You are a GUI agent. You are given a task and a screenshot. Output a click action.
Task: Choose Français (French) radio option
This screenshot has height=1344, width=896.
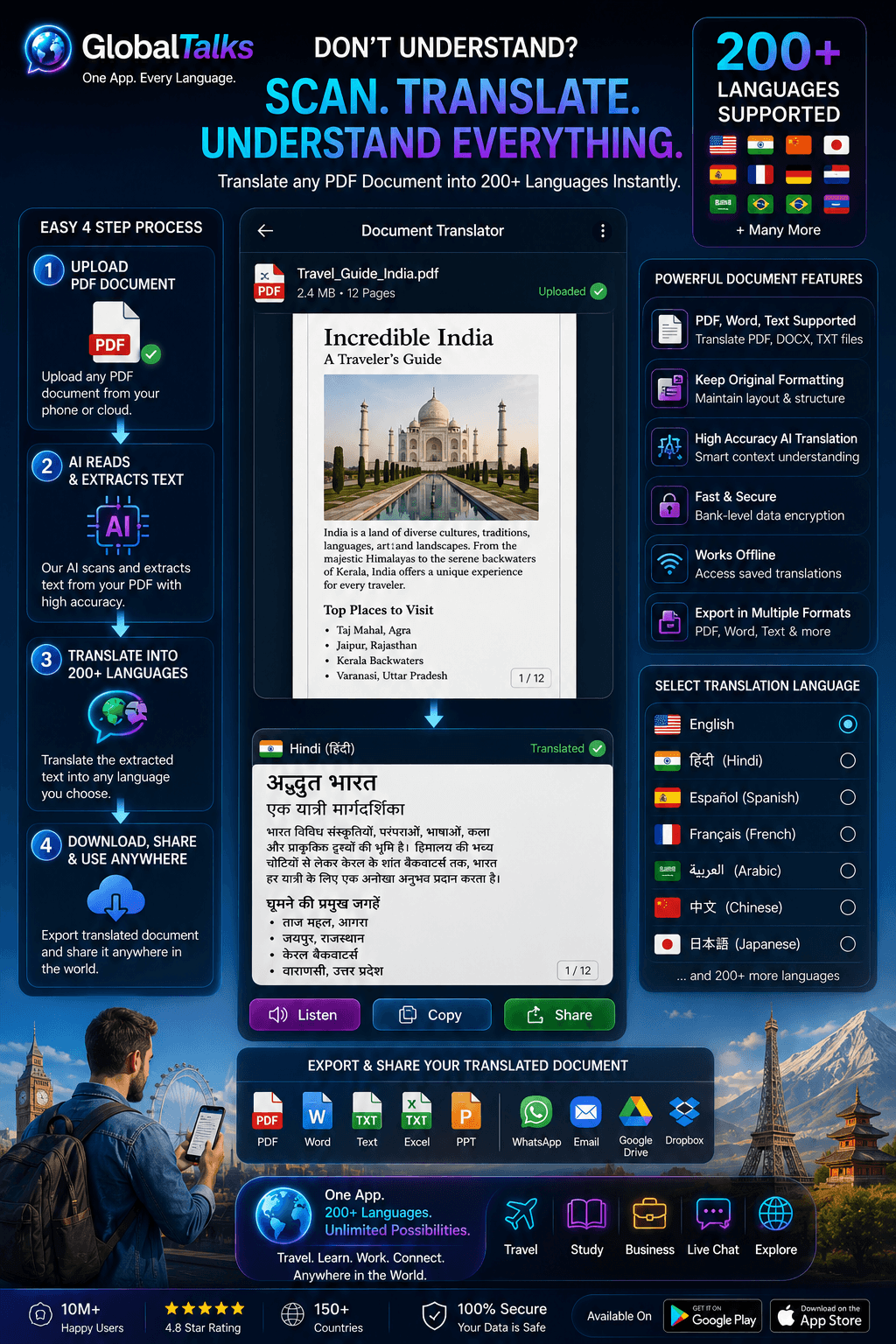point(847,834)
